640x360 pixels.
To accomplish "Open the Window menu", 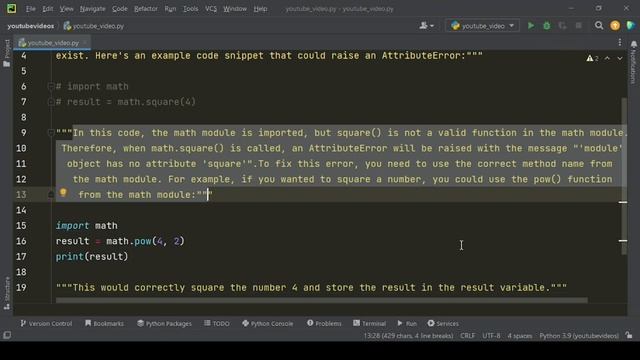I will coord(235,9).
